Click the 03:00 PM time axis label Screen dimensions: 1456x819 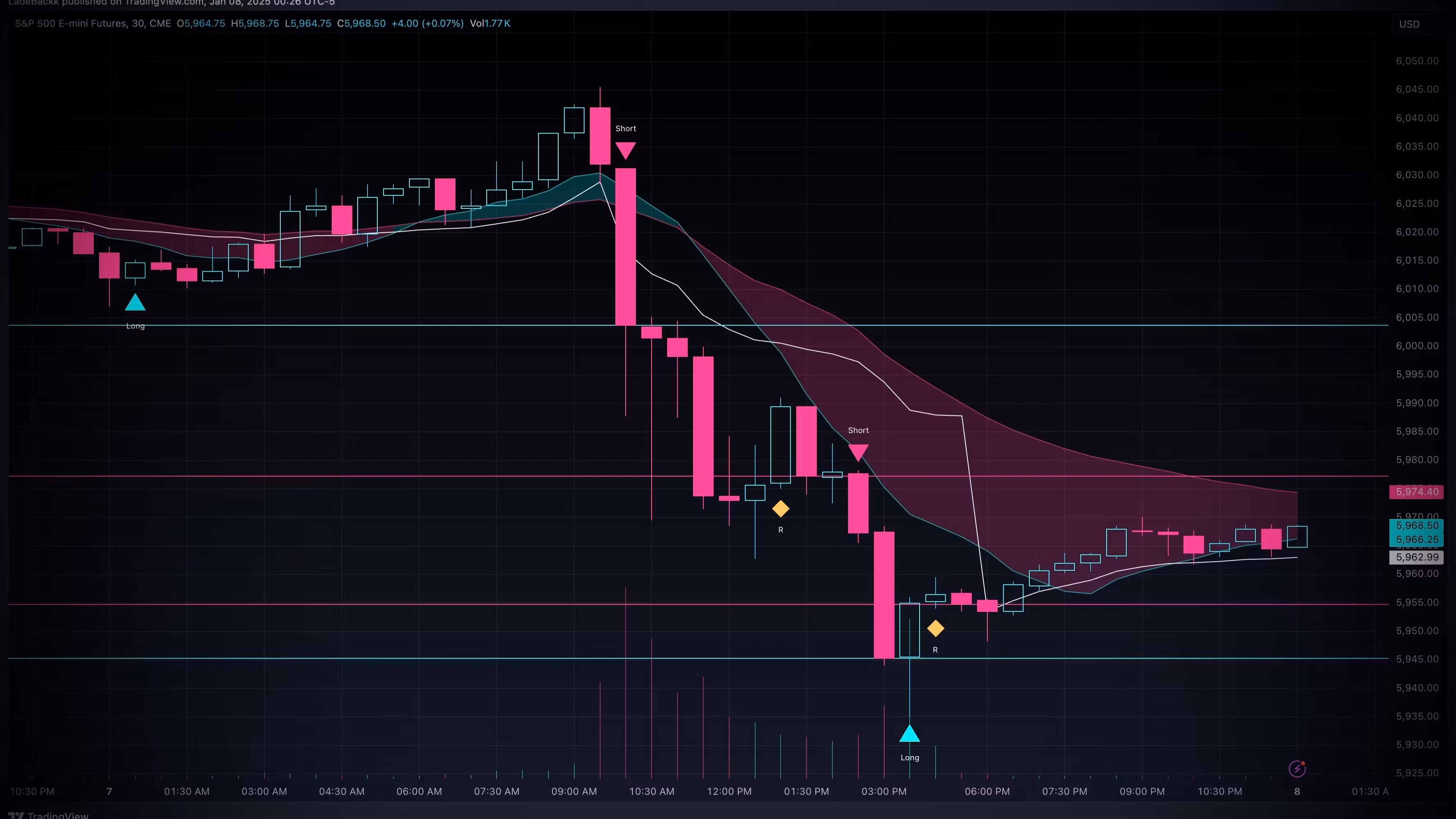pyautogui.click(x=883, y=791)
